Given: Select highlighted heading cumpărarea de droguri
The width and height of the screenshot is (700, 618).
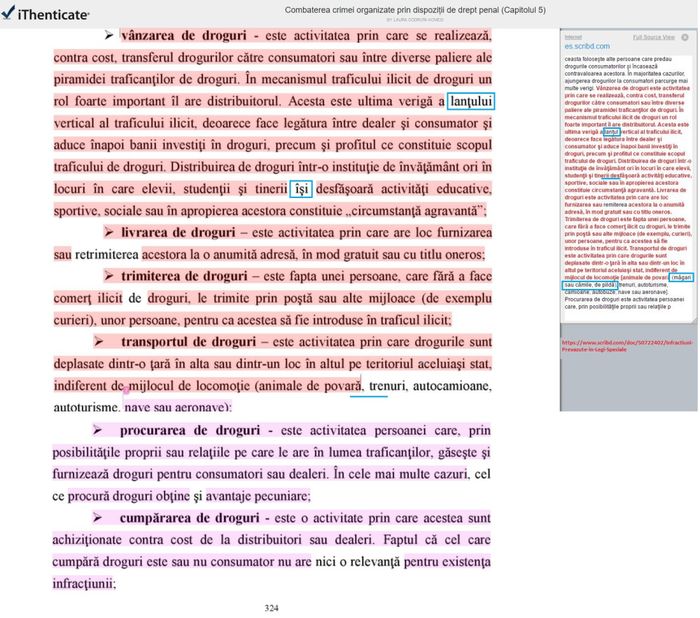Looking at the screenshot, I should click(189, 518).
